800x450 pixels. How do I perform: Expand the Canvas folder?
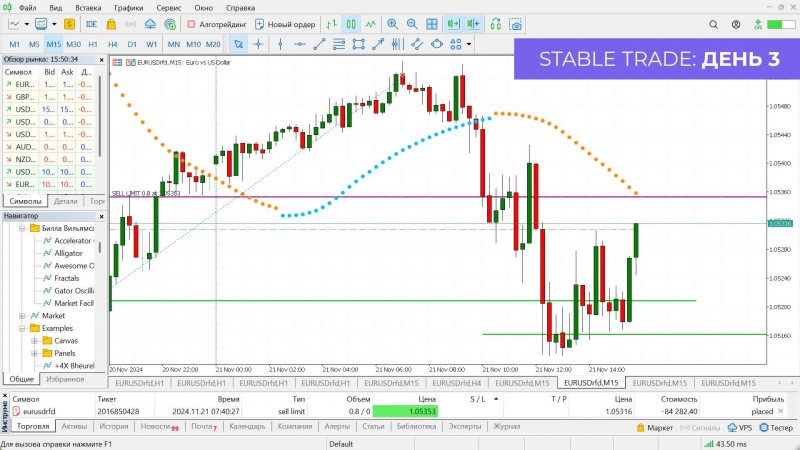34,341
